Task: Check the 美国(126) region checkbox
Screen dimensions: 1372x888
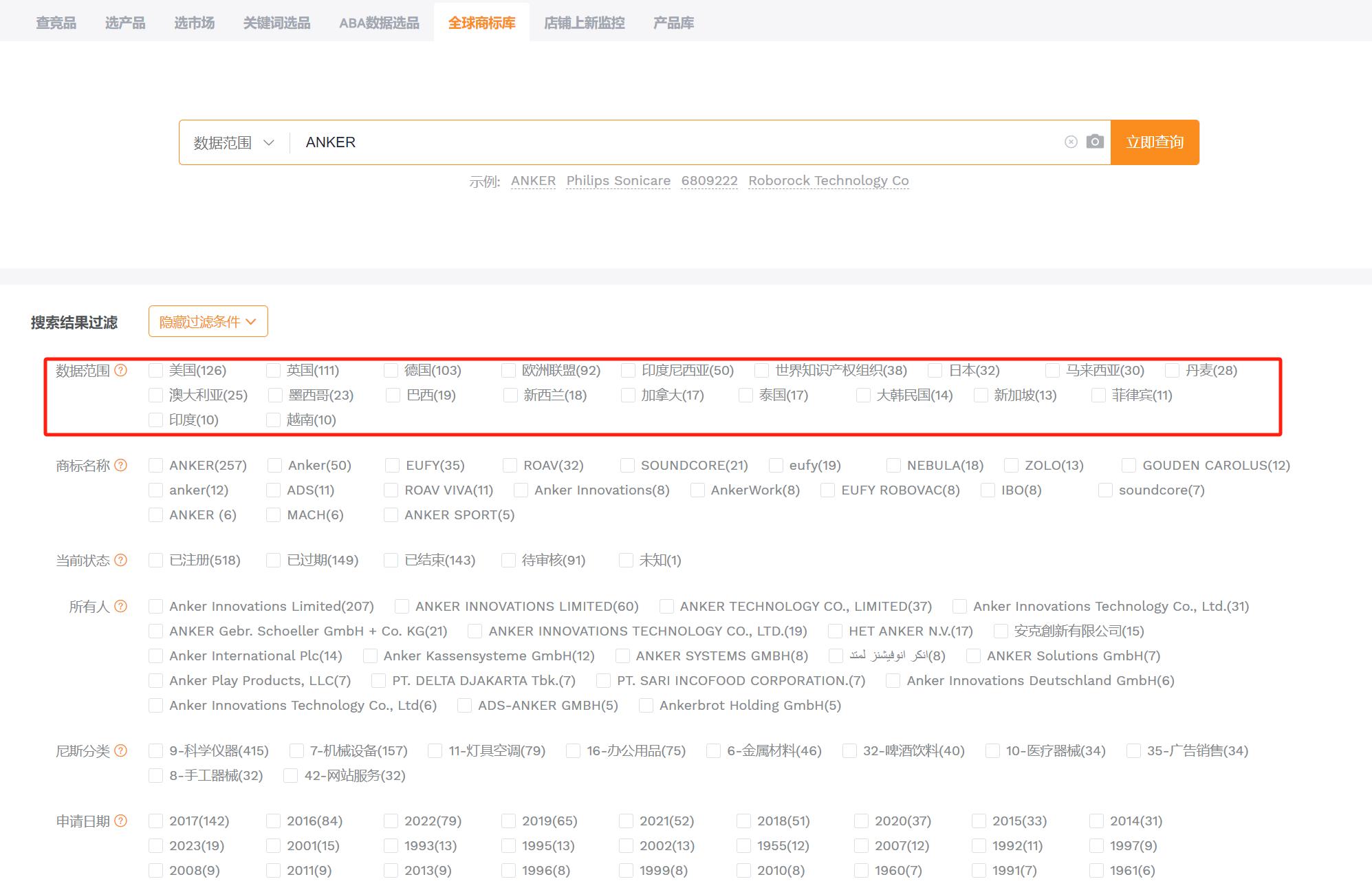Action: pyautogui.click(x=156, y=371)
